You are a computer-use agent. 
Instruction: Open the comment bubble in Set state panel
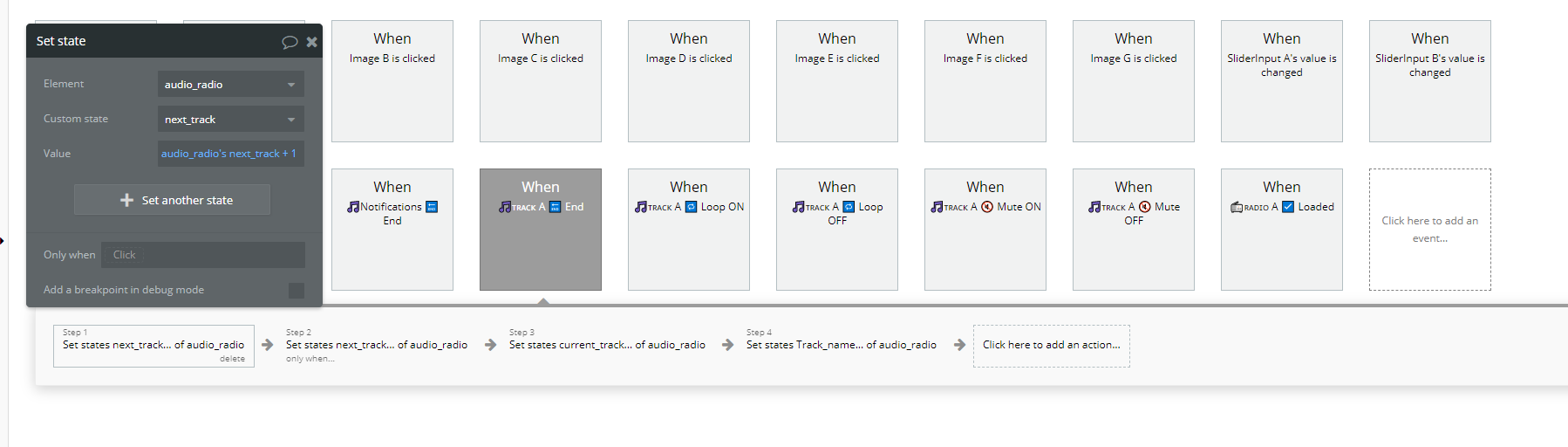coord(290,42)
